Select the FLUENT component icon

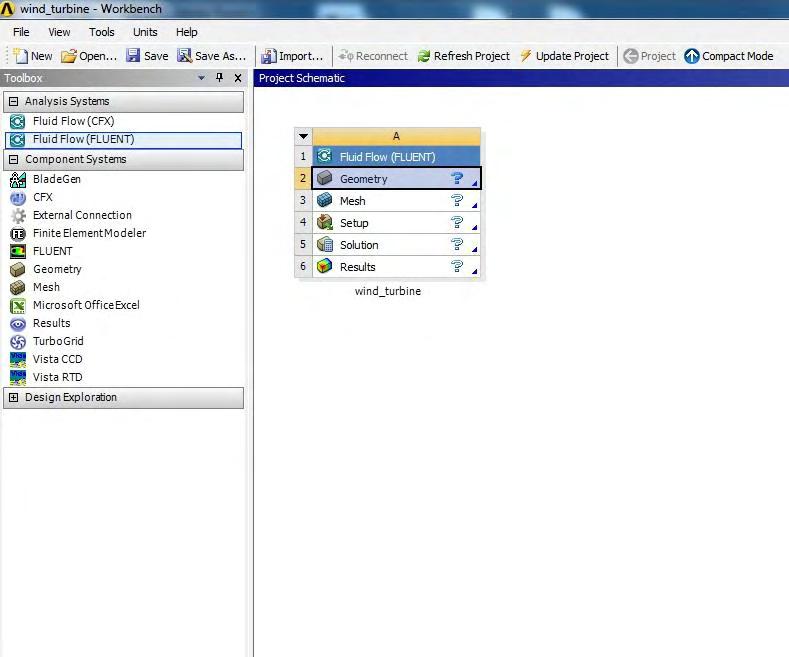click(18, 252)
